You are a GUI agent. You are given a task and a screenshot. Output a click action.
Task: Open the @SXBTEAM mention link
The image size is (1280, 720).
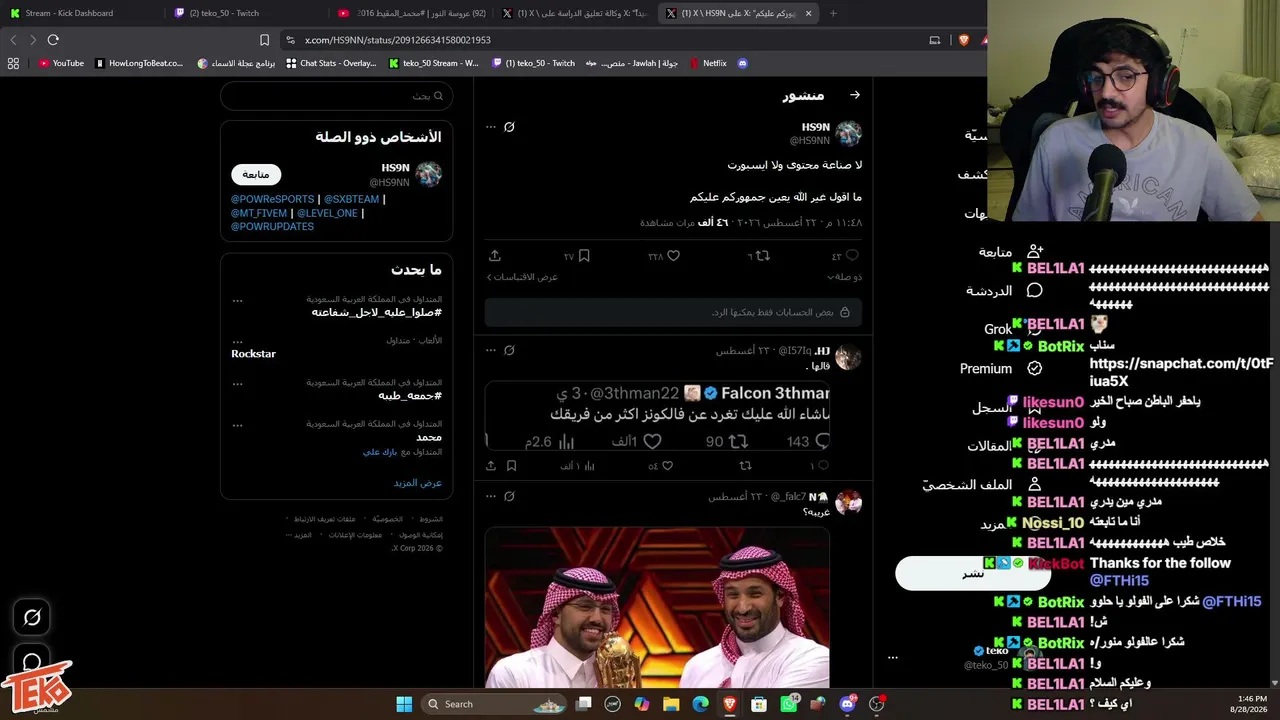coord(351,199)
